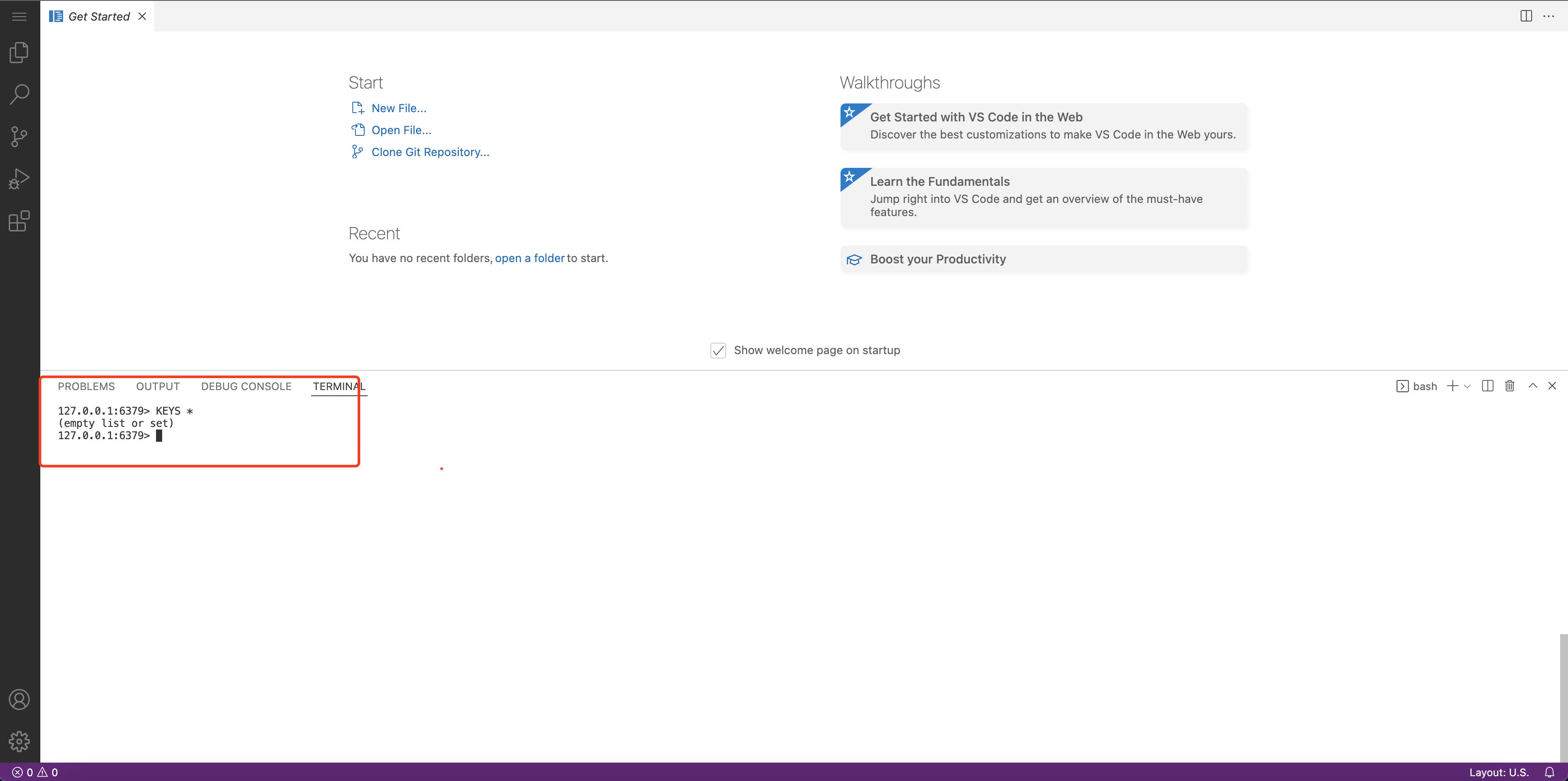Uncheck Show welcome page on startup
The image size is (1568, 781).
coord(718,351)
